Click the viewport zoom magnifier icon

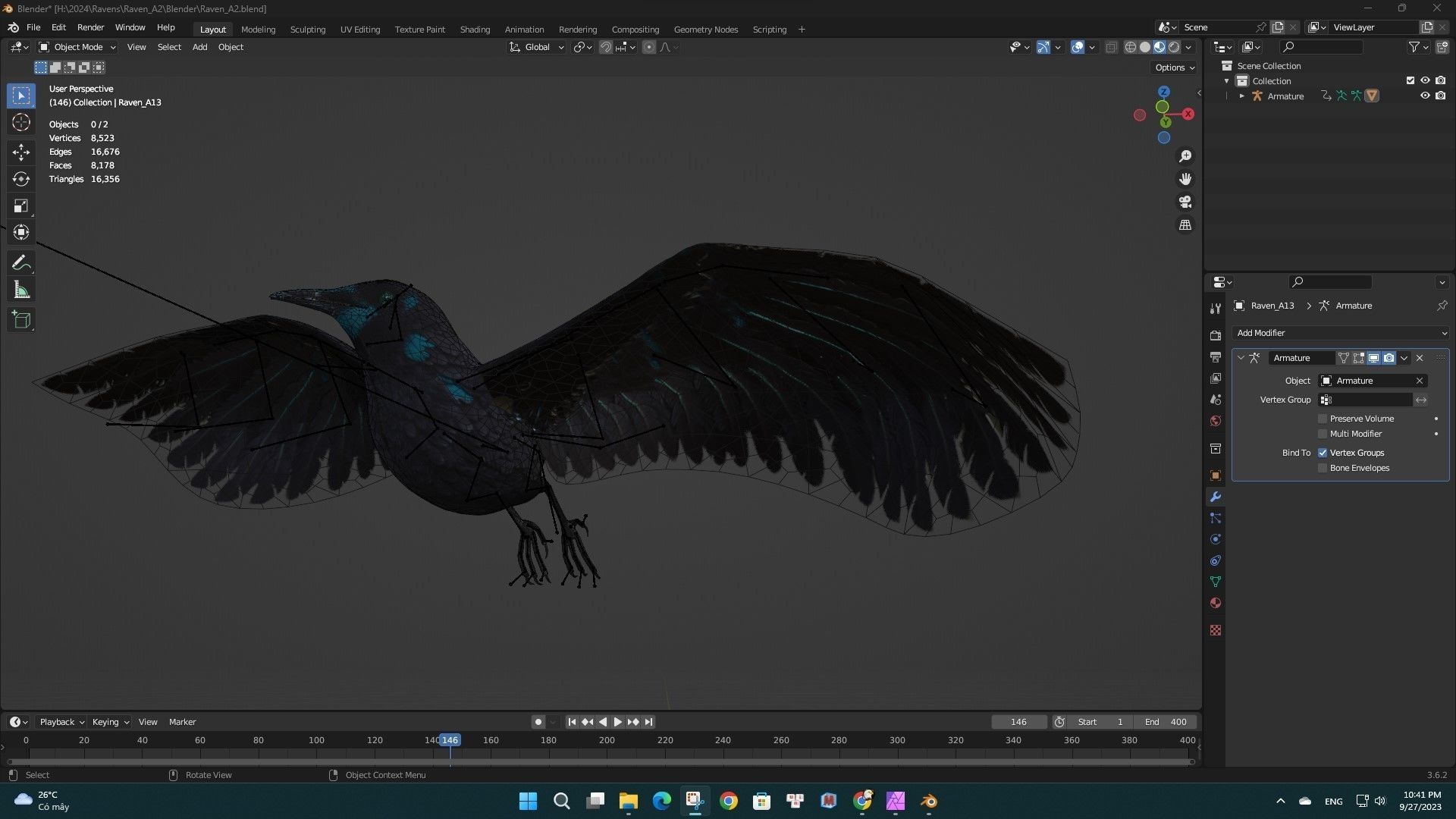[x=1185, y=156]
